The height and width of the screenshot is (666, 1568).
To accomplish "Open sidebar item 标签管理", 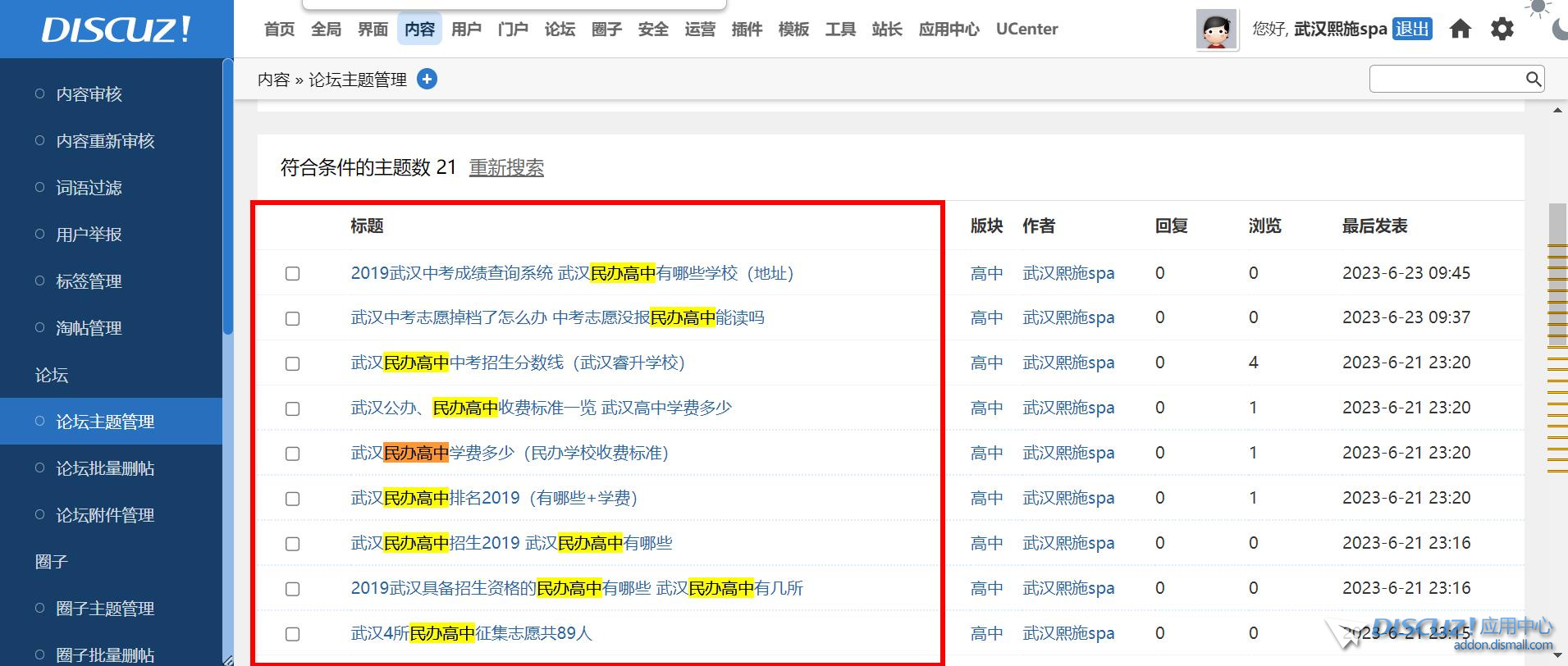I will tap(89, 281).
